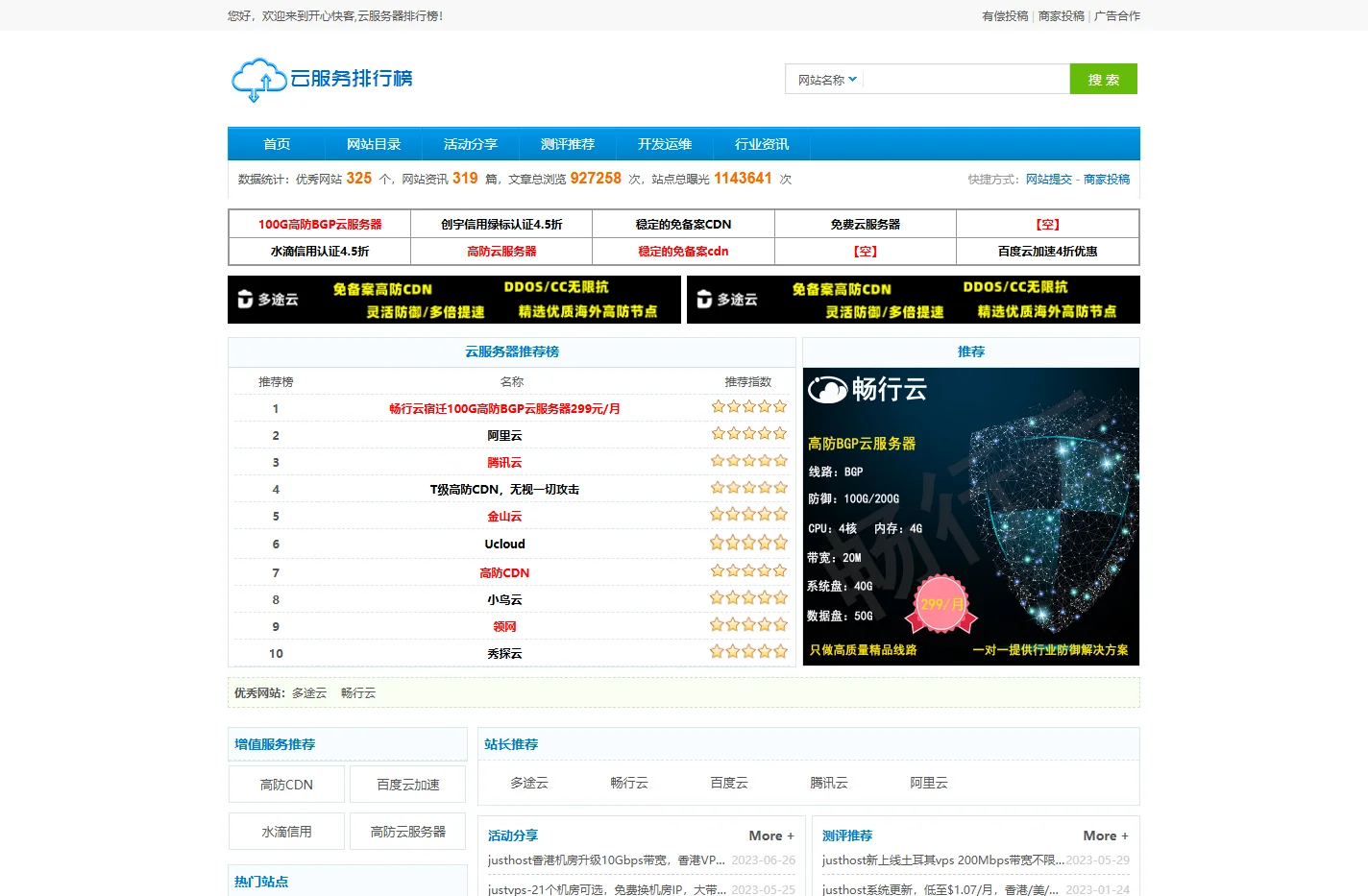Image resolution: width=1368 pixels, height=896 pixels.
Task: Open the black 稳定的免备案CDN ad link
Action: point(683,224)
